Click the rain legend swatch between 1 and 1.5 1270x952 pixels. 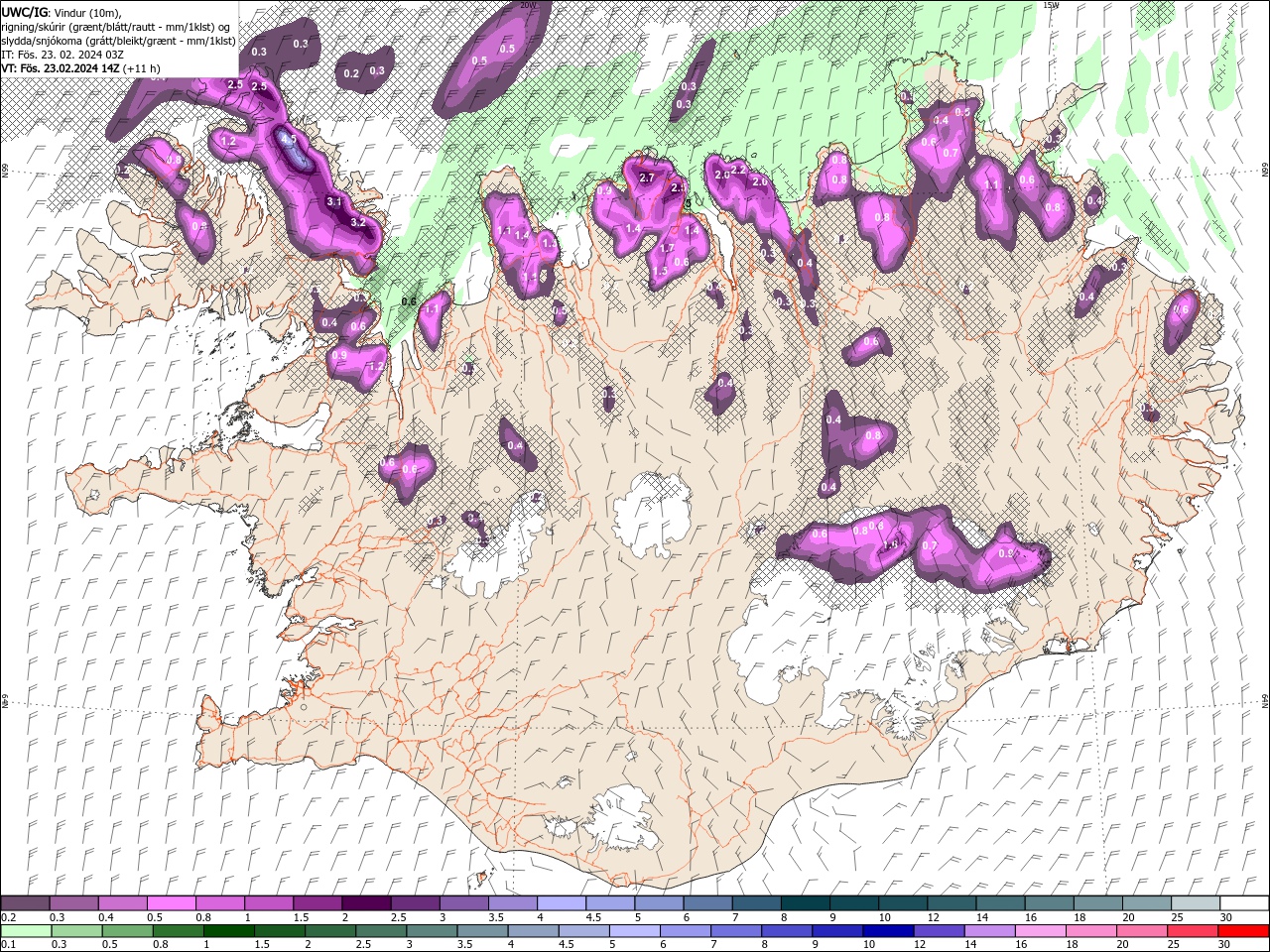click(229, 930)
